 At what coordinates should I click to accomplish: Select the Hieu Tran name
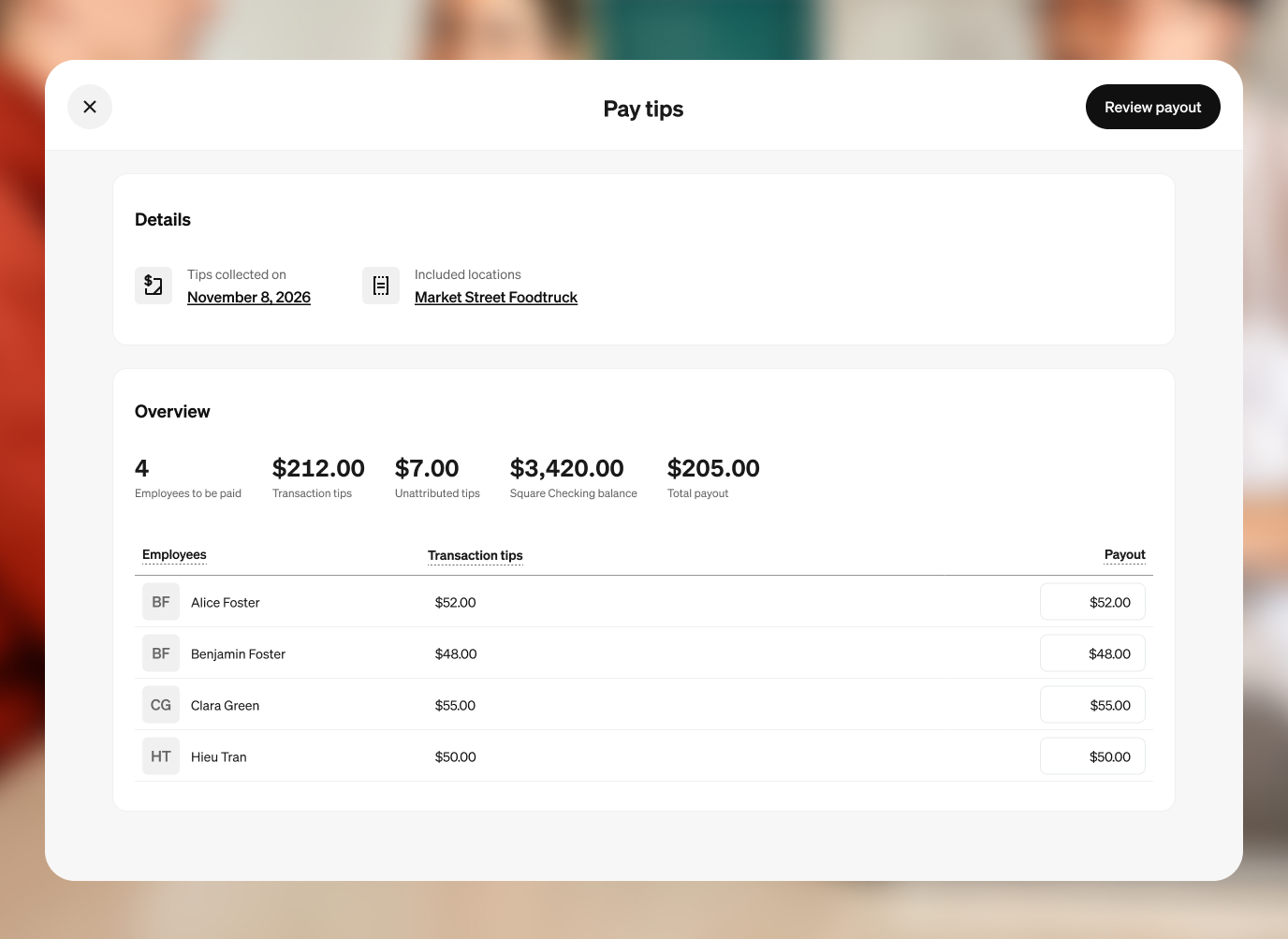tap(219, 757)
